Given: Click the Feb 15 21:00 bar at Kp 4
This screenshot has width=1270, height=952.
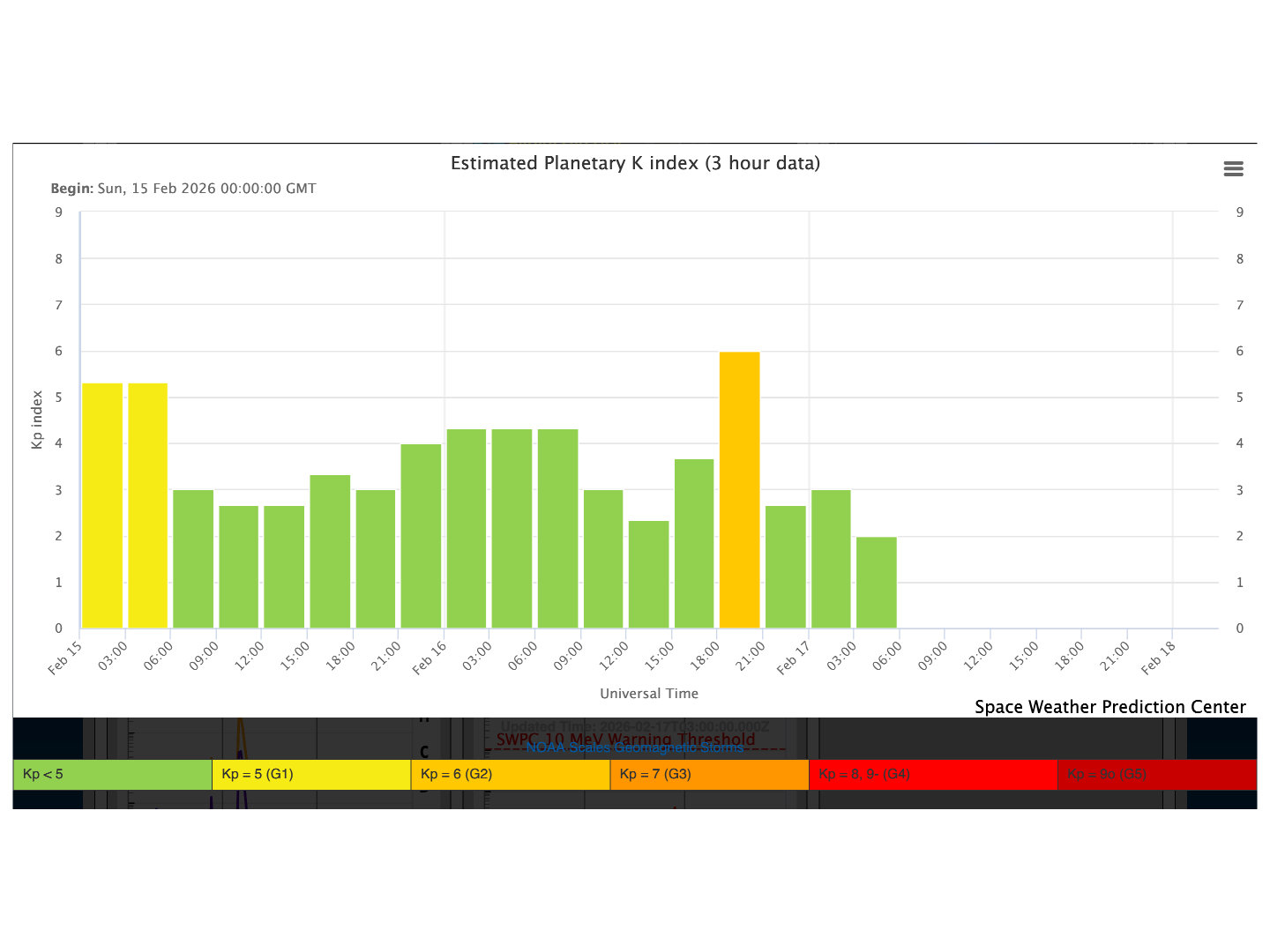Looking at the screenshot, I should [x=421, y=536].
